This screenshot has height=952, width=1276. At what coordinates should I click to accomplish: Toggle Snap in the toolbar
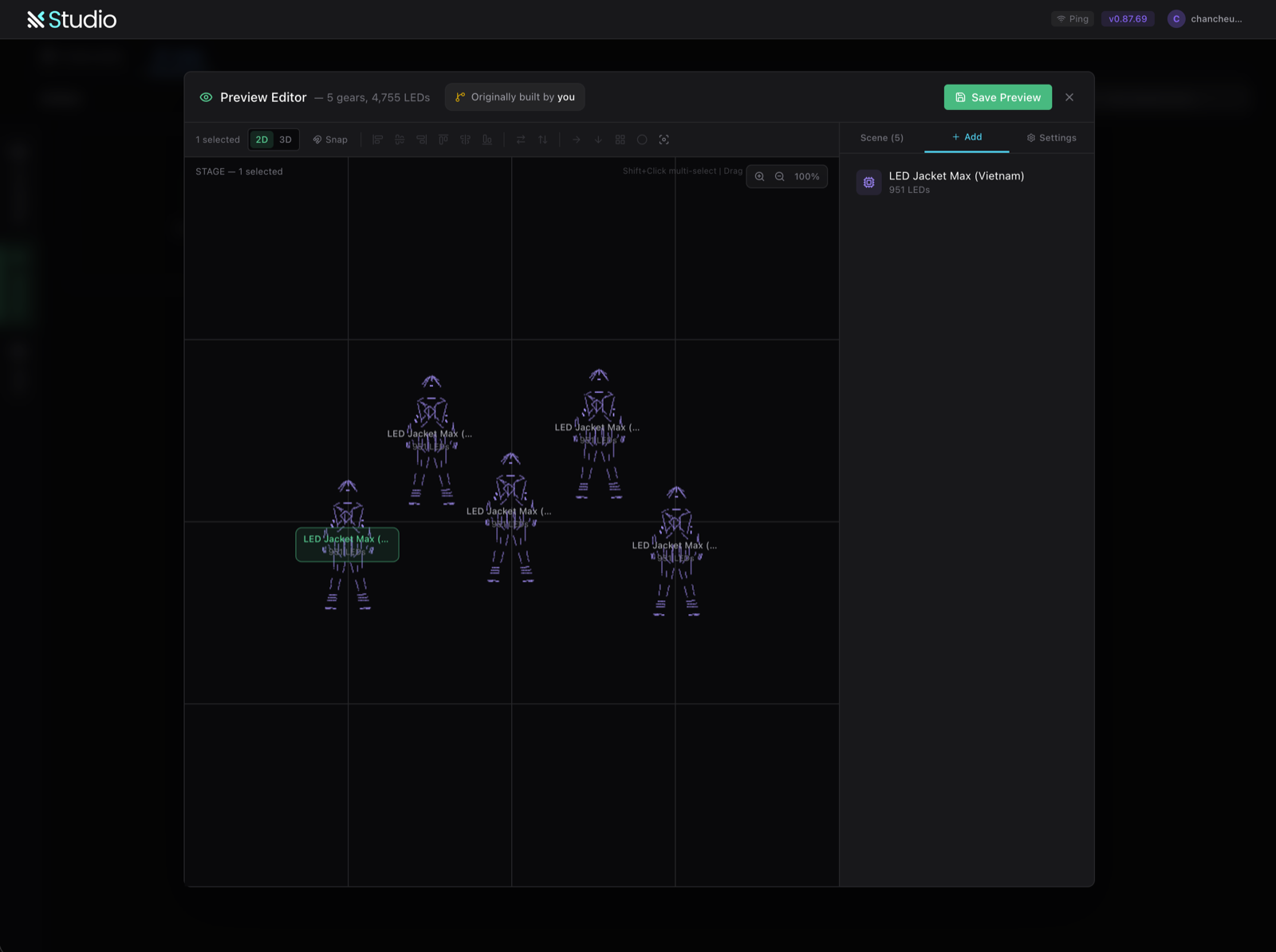coord(330,140)
